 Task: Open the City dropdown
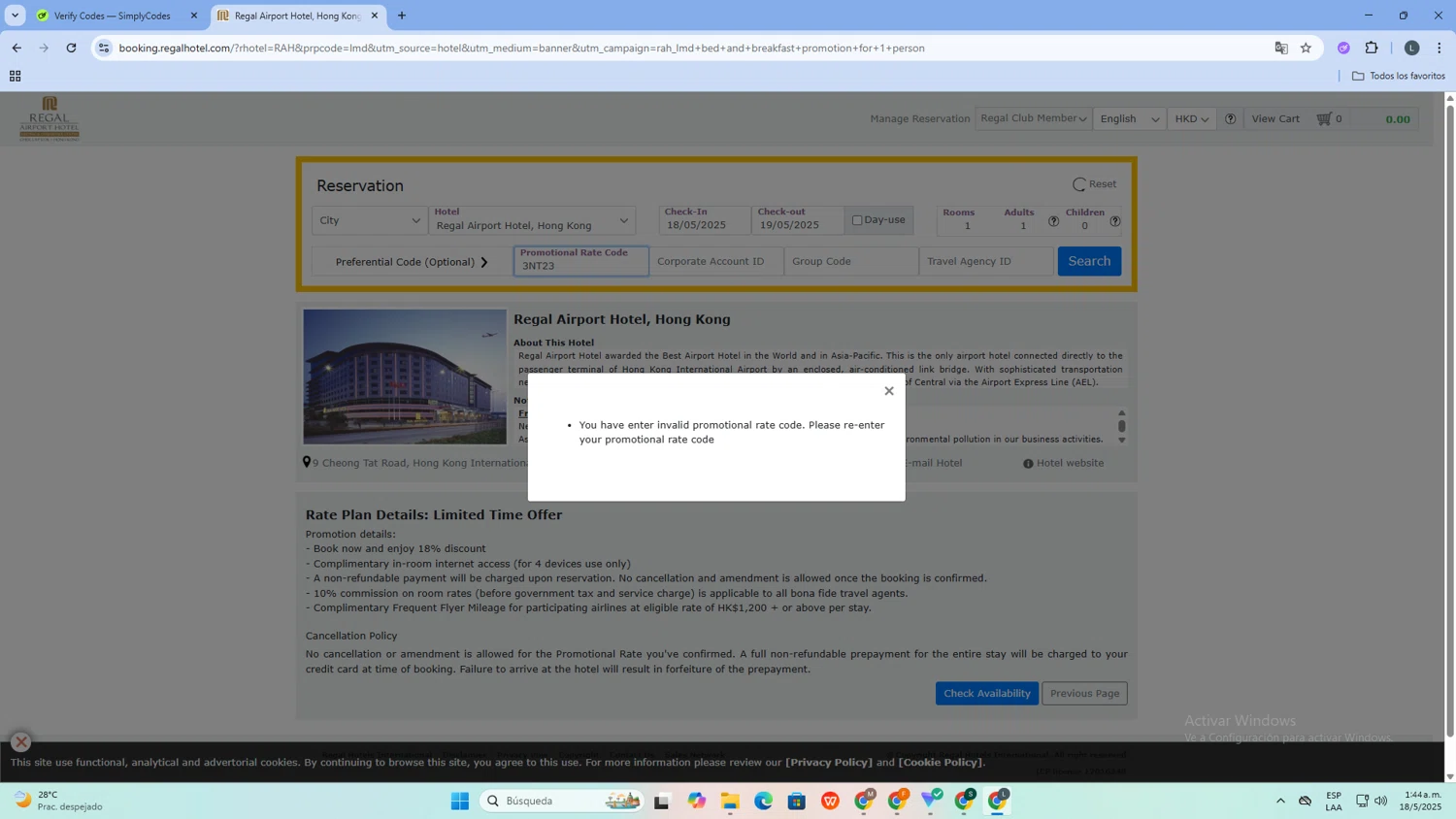370,220
